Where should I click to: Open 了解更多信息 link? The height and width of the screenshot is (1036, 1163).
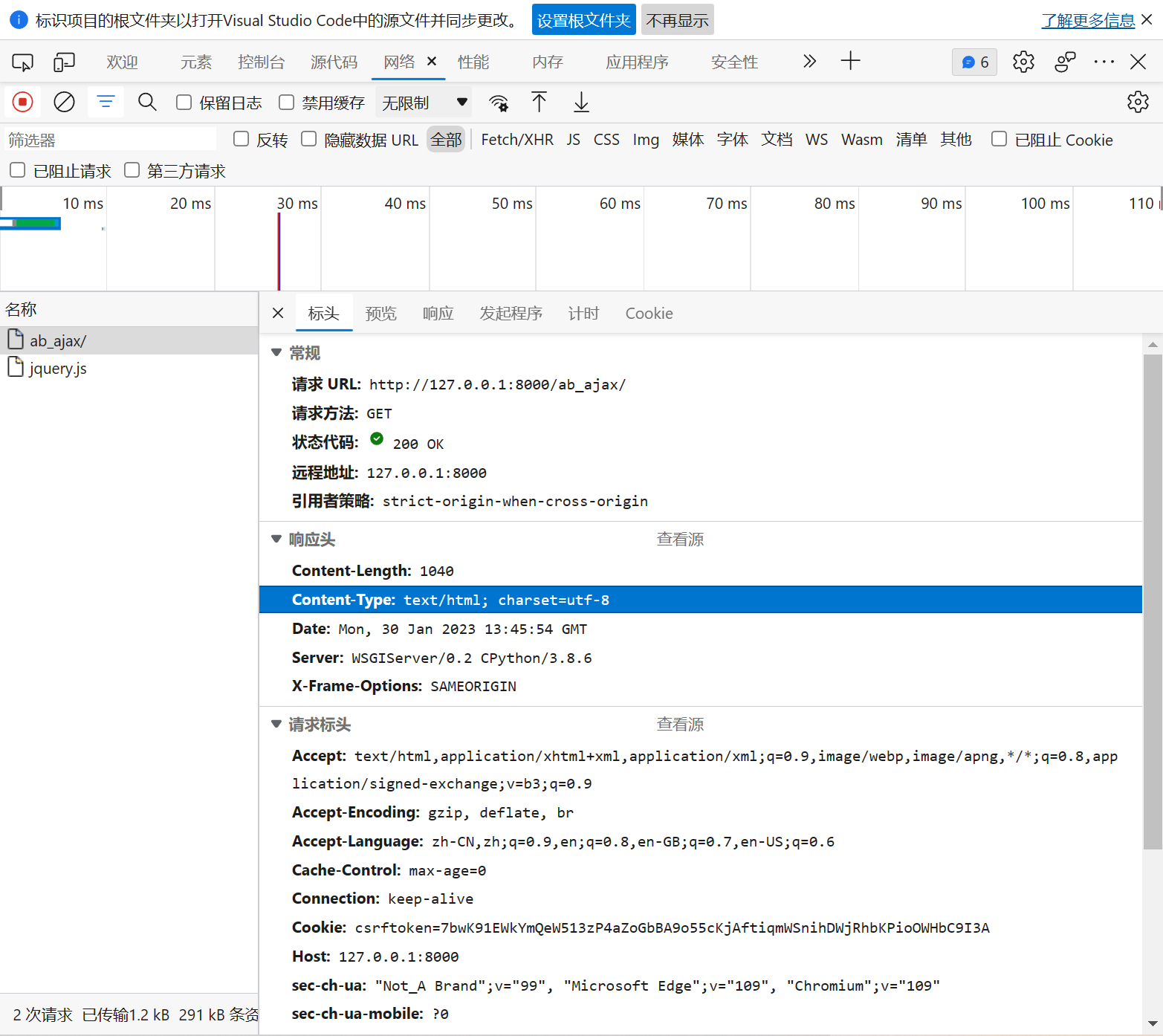1087,20
